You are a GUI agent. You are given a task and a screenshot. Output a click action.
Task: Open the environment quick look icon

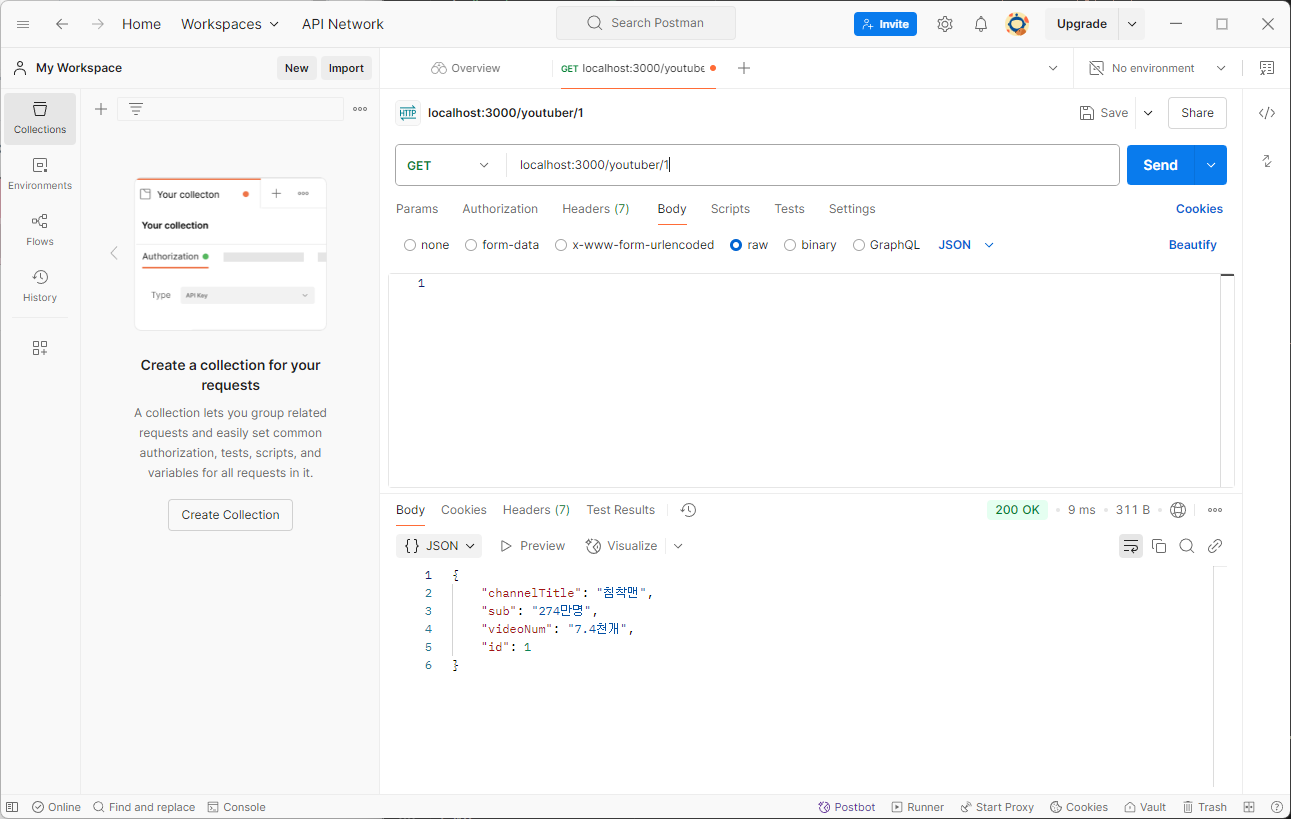[1267, 68]
